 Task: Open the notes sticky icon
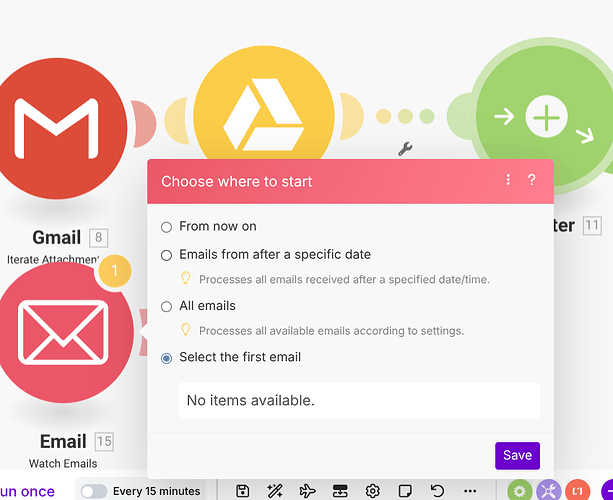pyautogui.click(x=405, y=491)
